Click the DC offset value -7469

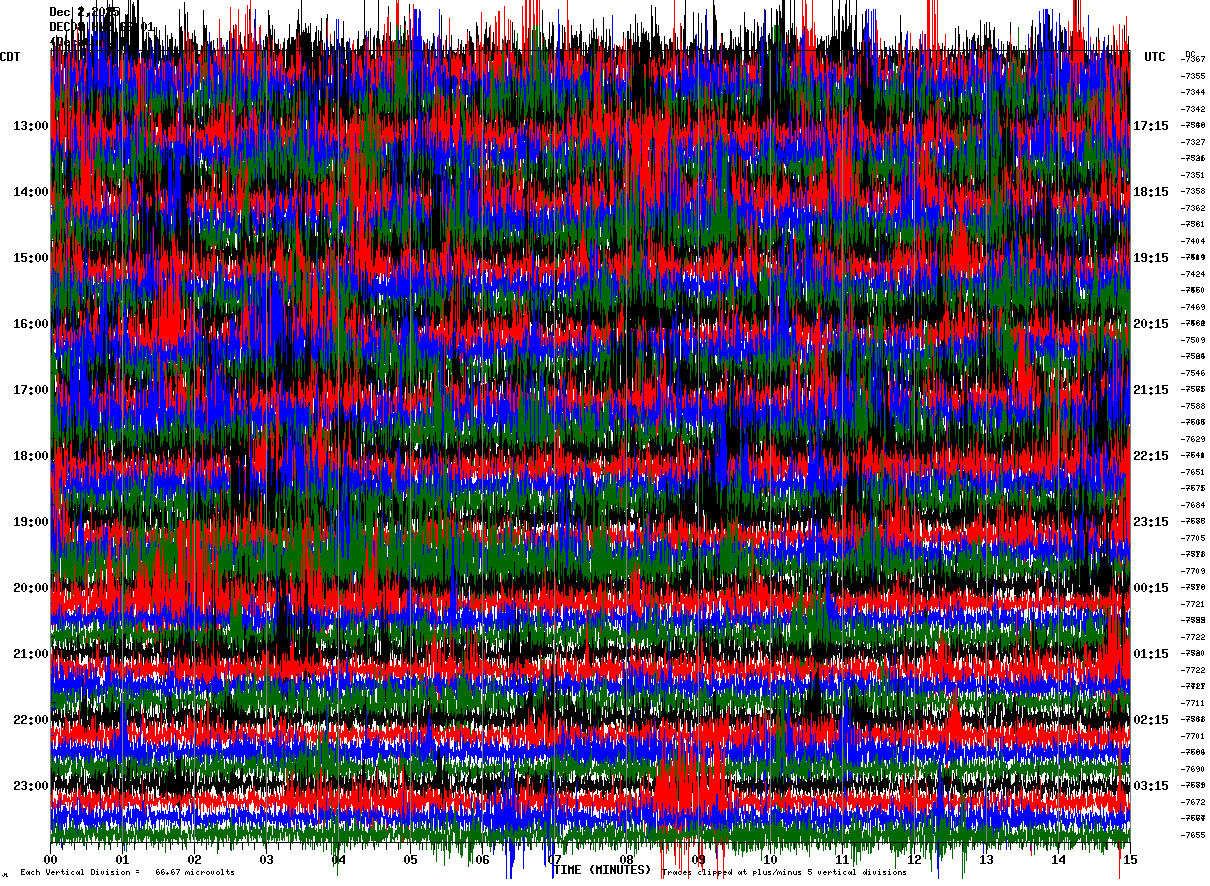(x=1193, y=307)
